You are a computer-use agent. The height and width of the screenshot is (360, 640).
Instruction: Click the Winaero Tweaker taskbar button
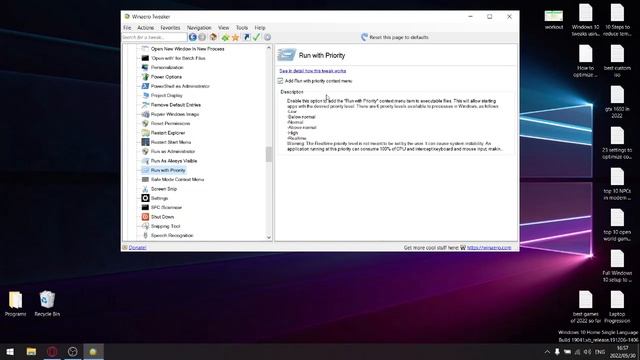[x=93, y=351]
